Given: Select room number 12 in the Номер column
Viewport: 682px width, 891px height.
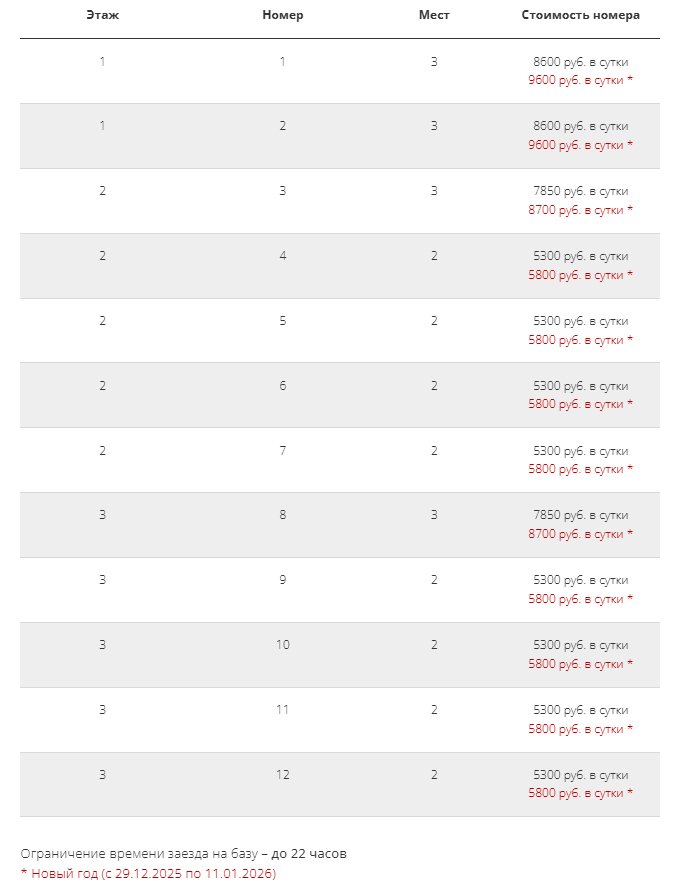Looking at the screenshot, I should coord(282,774).
